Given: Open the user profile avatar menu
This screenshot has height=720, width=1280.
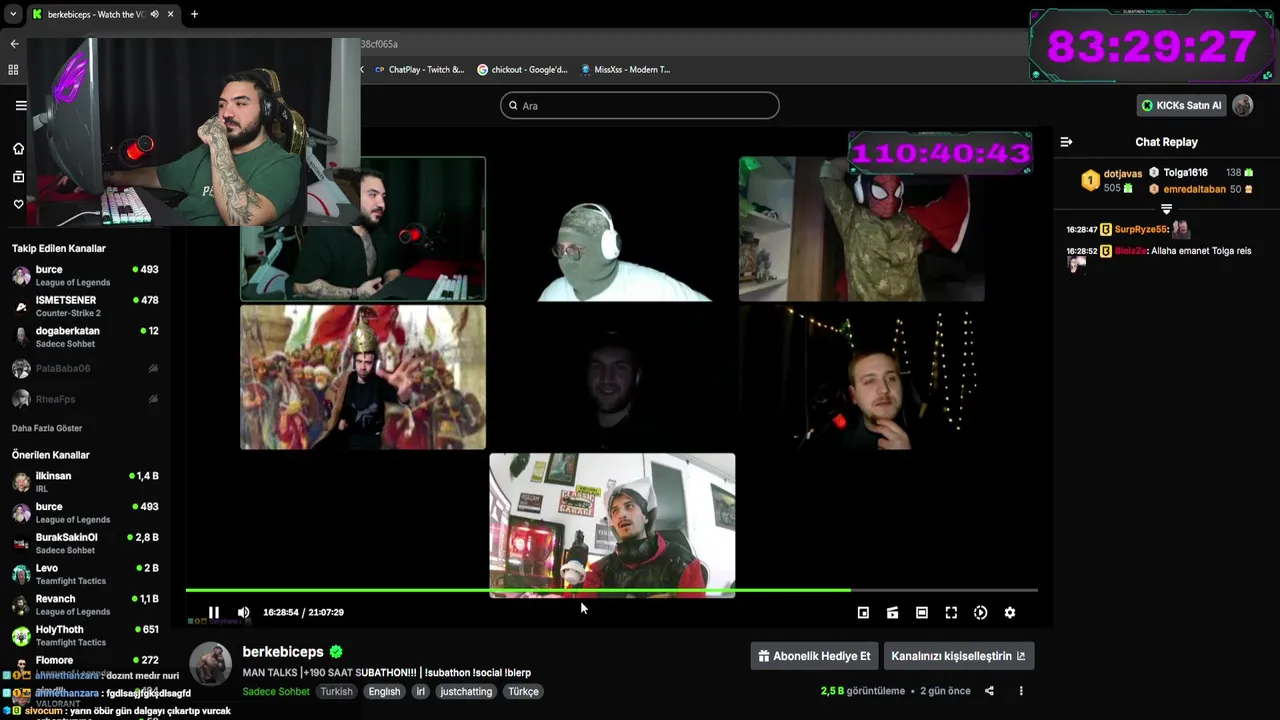Looking at the screenshot, I should coord(1243,105).
